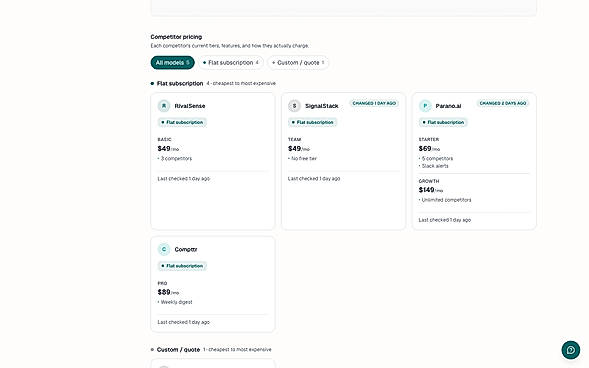
Task: Click 'Weekly digest' on Compttr card
Action: click(x=175, y=302)
